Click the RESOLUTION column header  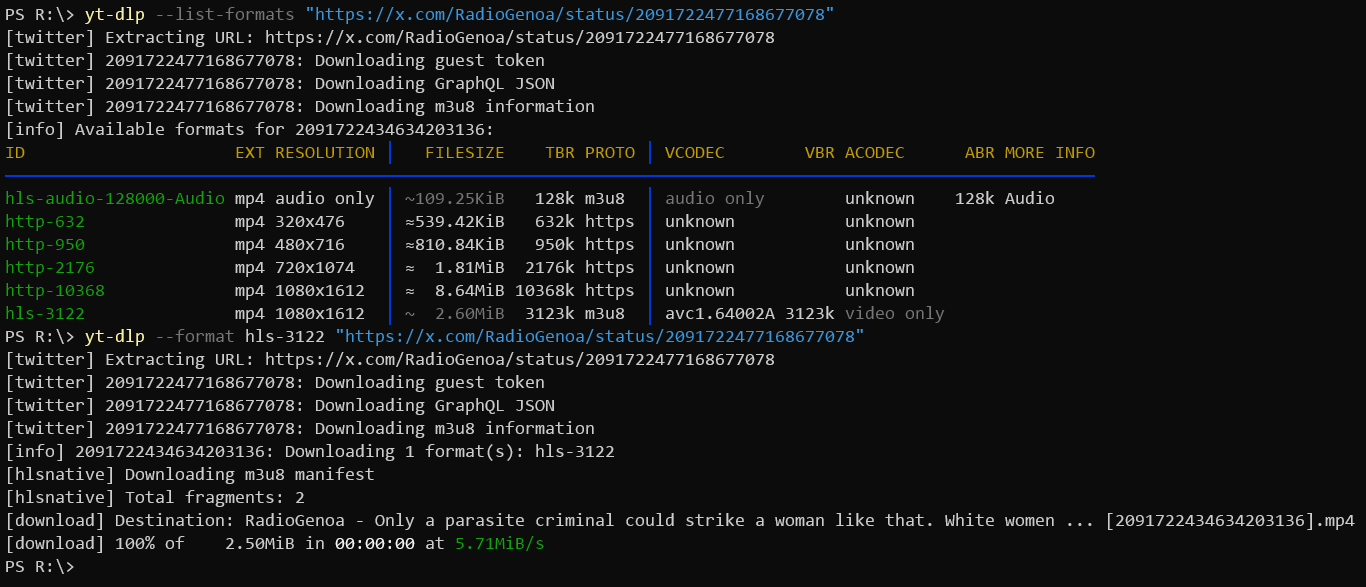(325, 152)
